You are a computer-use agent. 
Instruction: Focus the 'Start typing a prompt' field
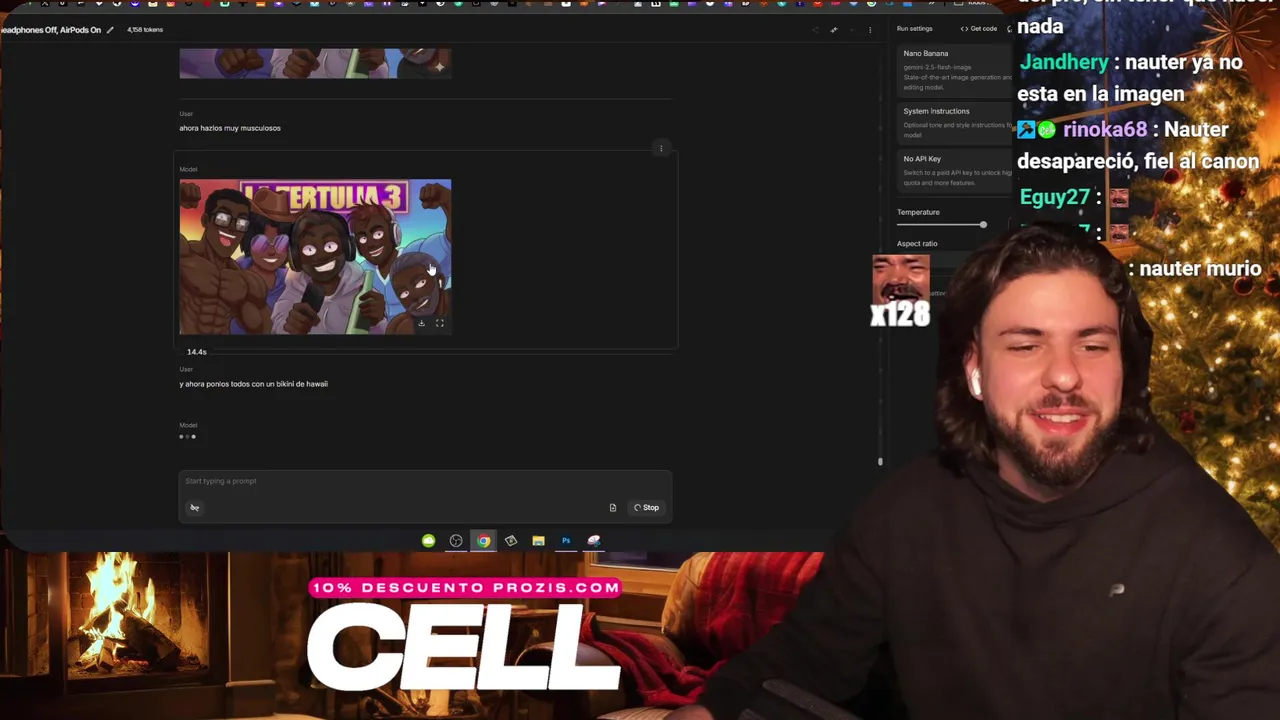pos(425,481)
